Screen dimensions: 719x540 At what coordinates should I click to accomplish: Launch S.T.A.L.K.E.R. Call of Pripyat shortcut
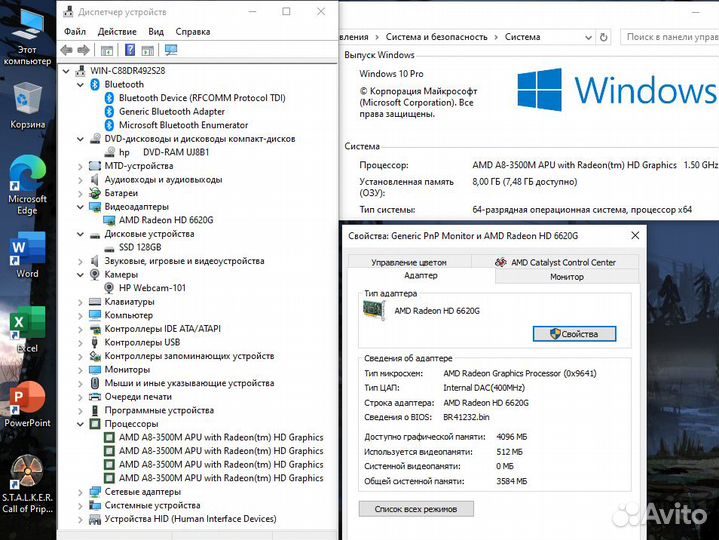[28, 484]
